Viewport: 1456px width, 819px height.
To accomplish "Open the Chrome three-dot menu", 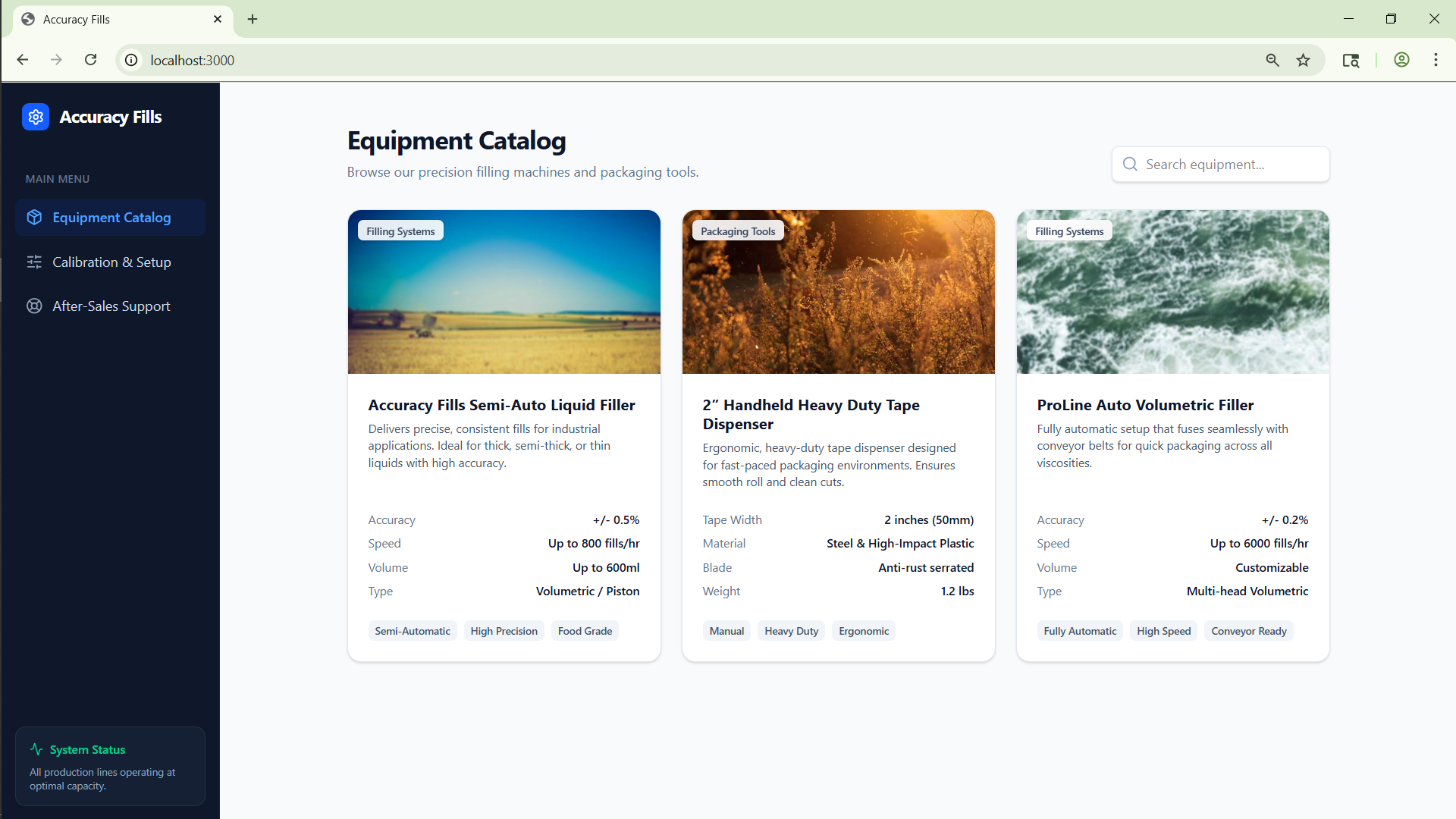I will click(x=1436, y=60).
